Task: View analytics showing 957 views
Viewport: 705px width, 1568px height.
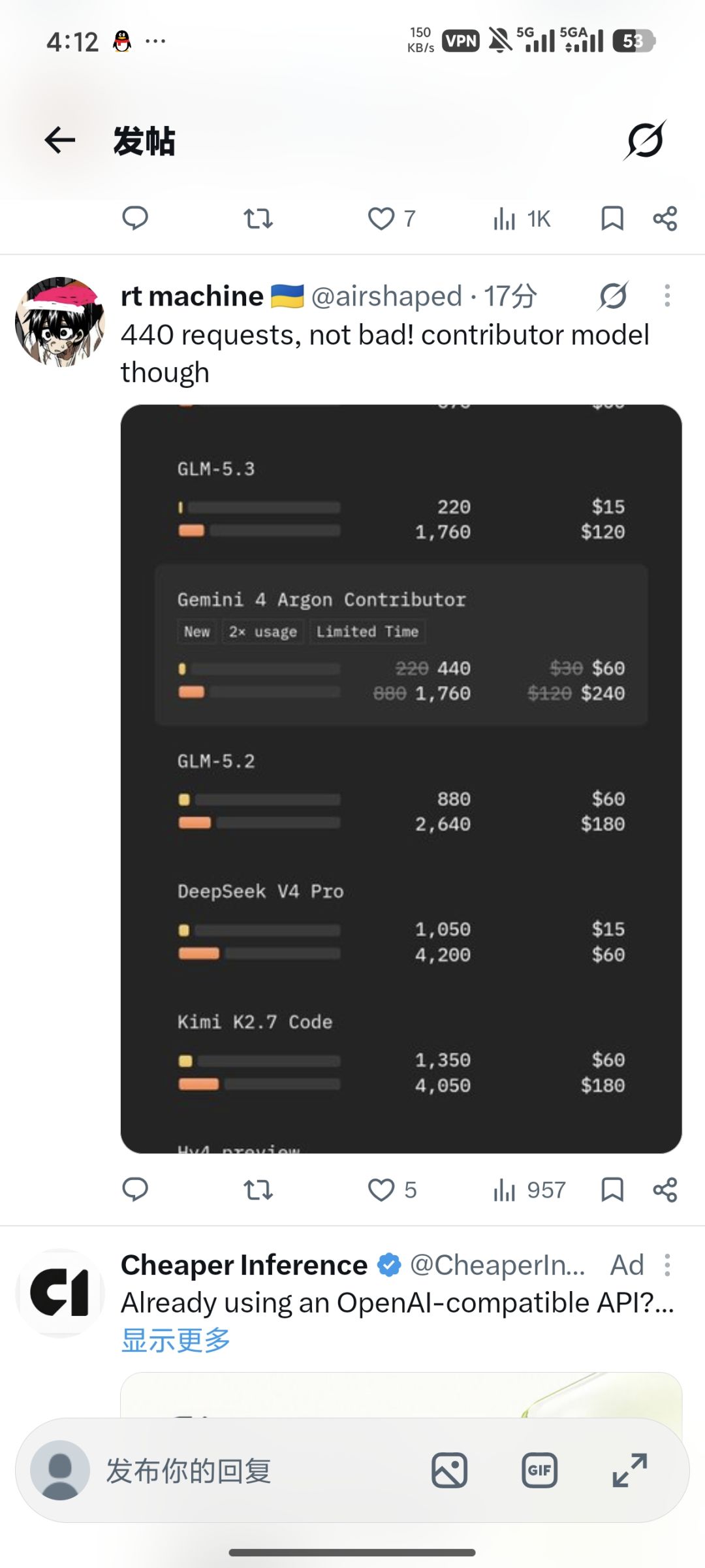Action: (x=529, y=1190)
